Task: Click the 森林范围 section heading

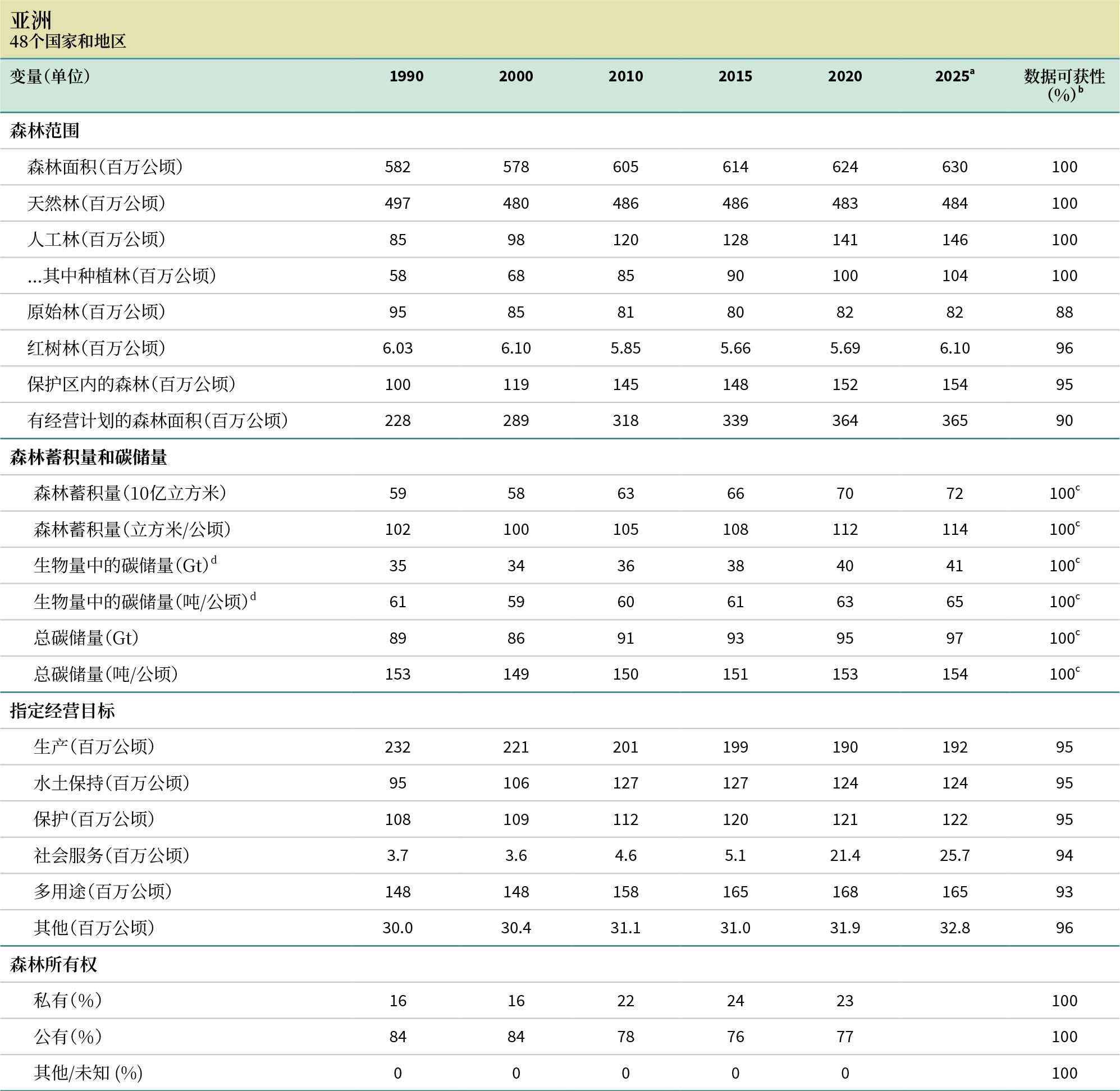Action: coord(45,131)
